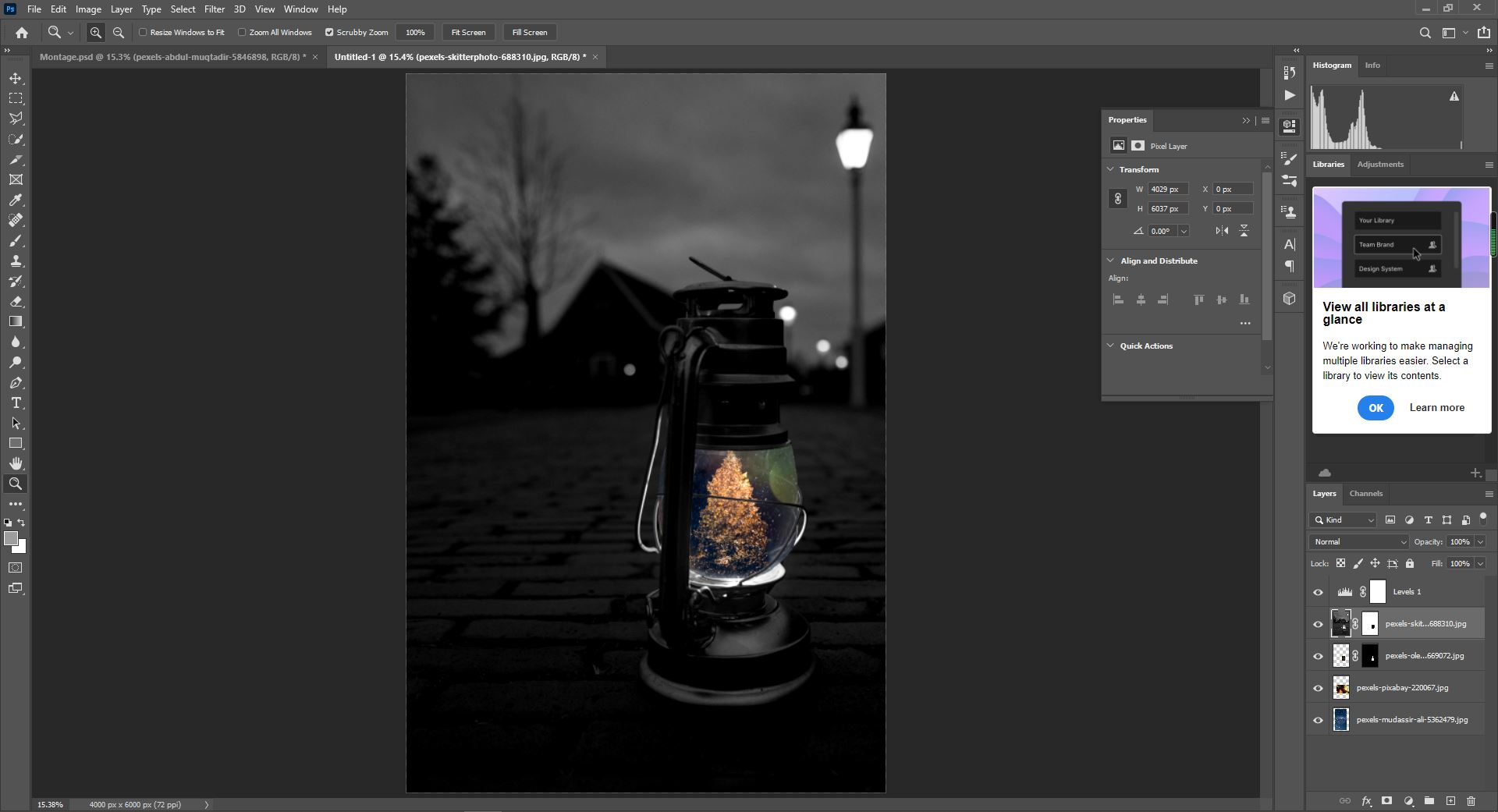Open search icon in top right
The image size is (1498, 812).
click(1425, 33)
